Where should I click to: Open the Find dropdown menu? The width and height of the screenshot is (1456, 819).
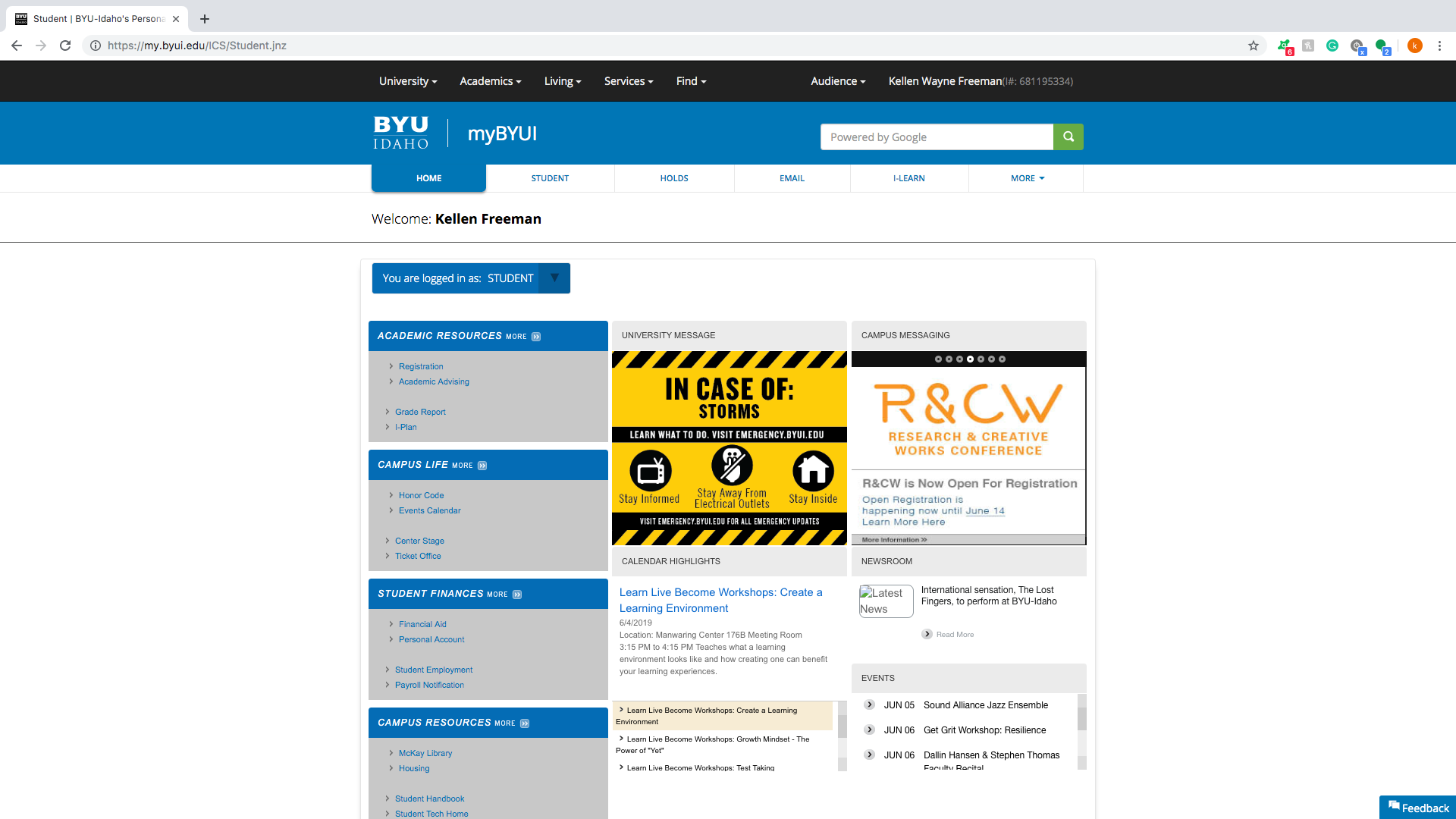tap(692, 81)
